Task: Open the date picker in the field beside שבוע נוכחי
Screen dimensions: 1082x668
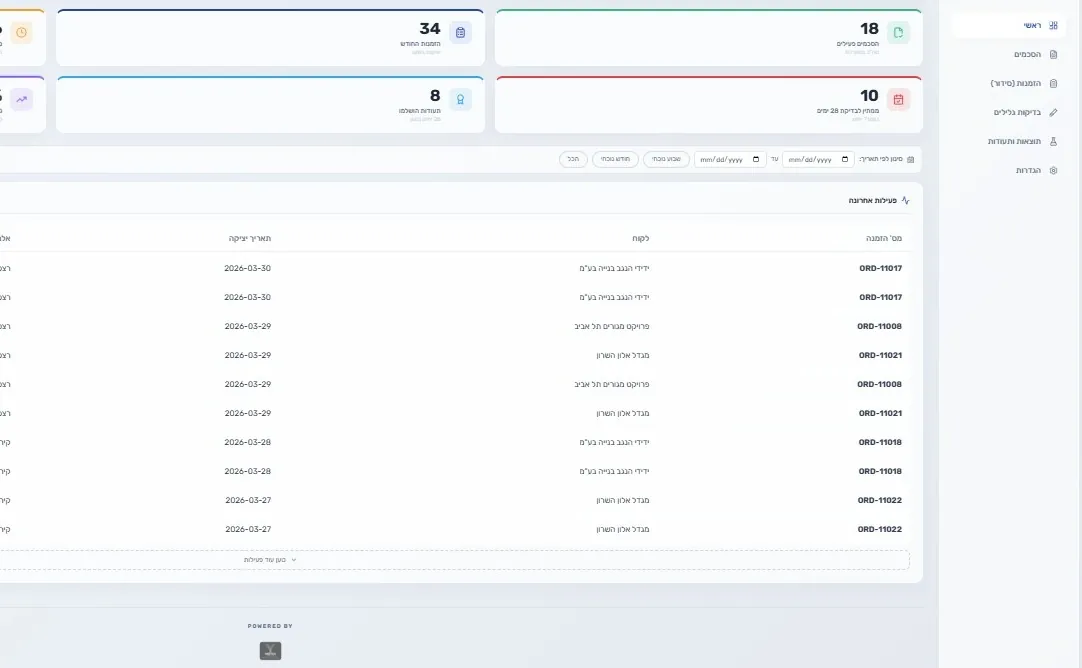Action: point(756,159)
